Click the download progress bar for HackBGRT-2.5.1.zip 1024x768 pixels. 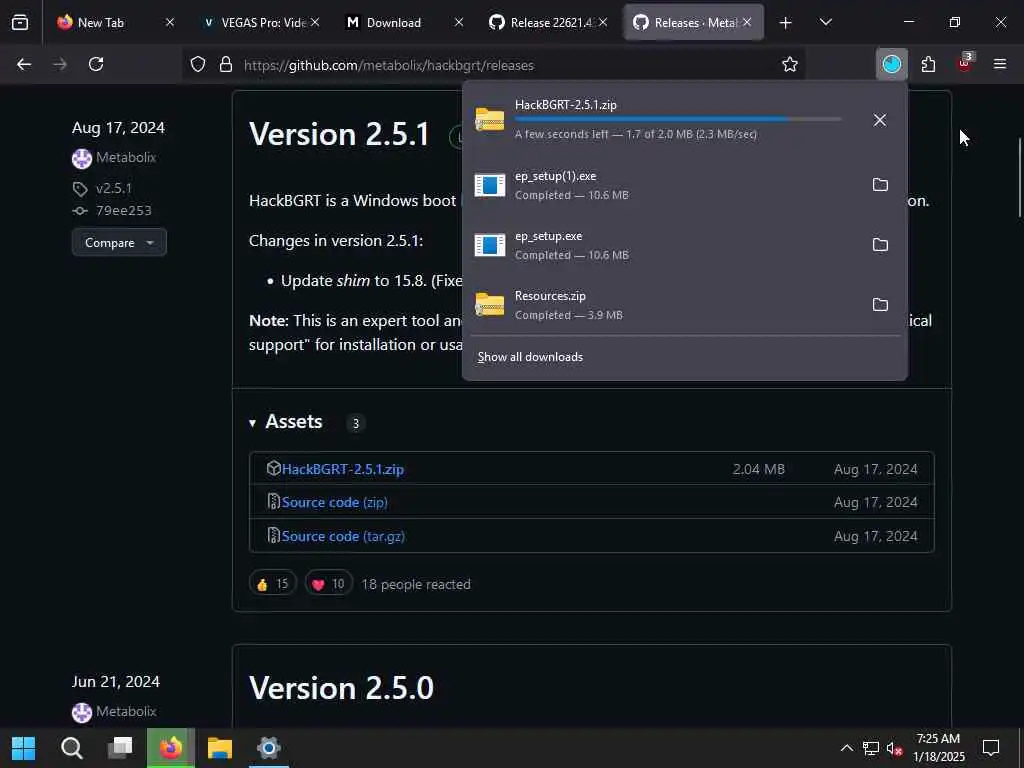click(678, 119)
